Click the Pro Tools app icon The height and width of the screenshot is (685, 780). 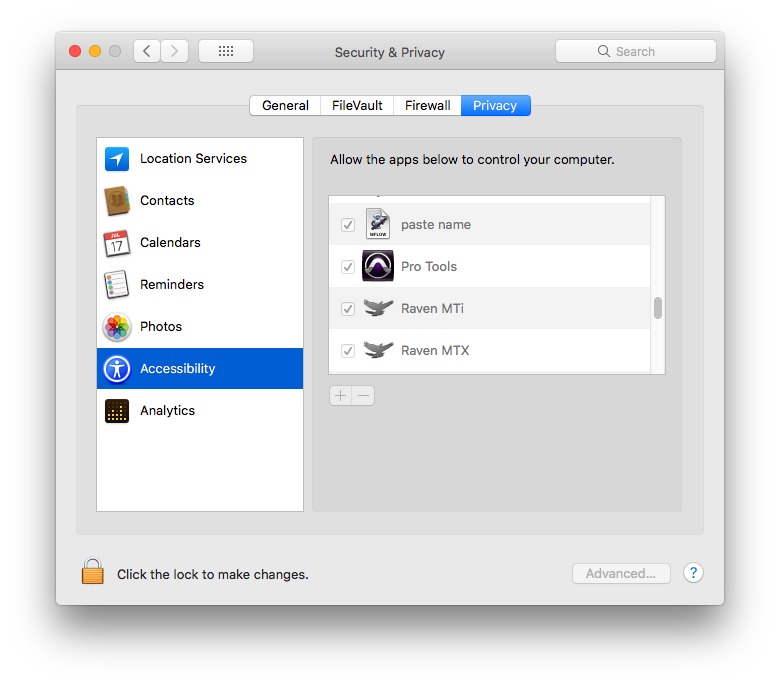[378, 266]
